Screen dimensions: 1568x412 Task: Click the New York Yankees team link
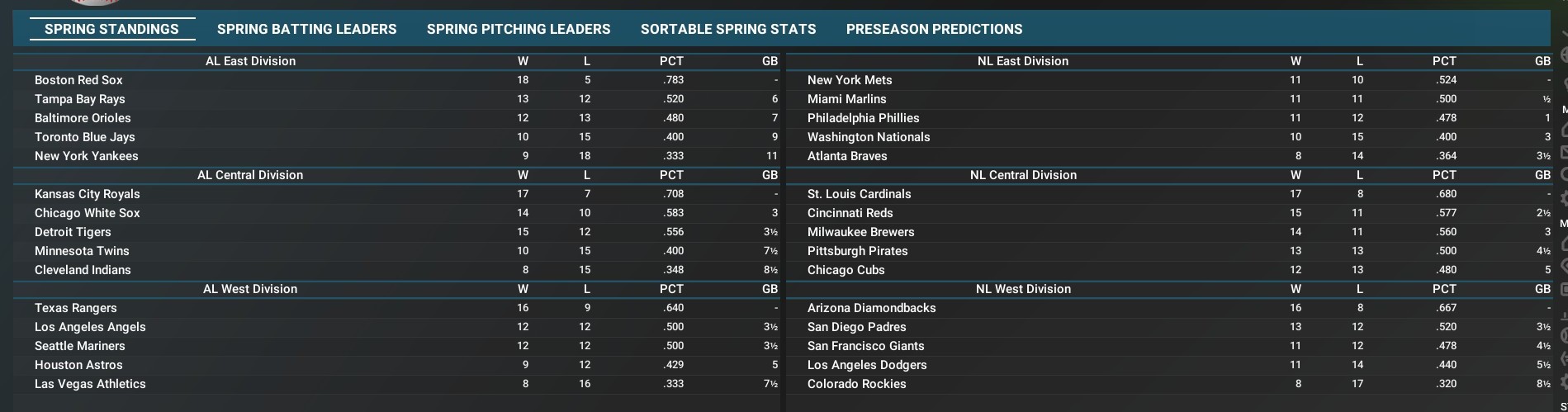pyautogui.click(x=87, y=156)
